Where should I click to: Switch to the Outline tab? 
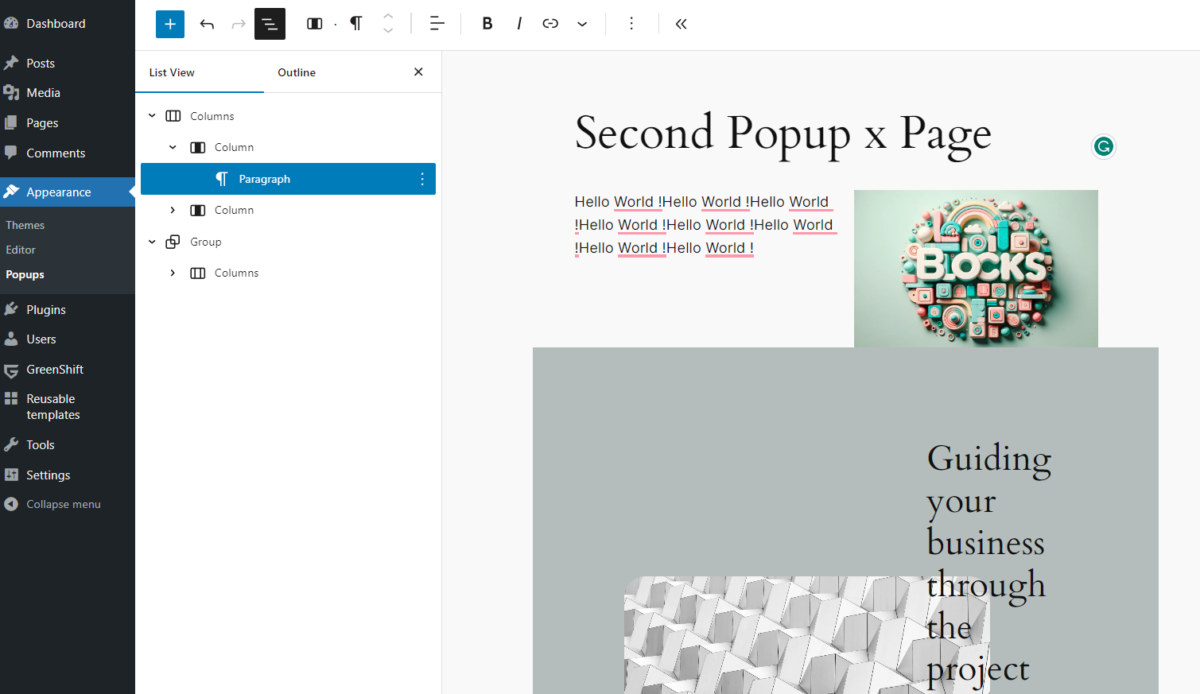(x=296, y=73)
